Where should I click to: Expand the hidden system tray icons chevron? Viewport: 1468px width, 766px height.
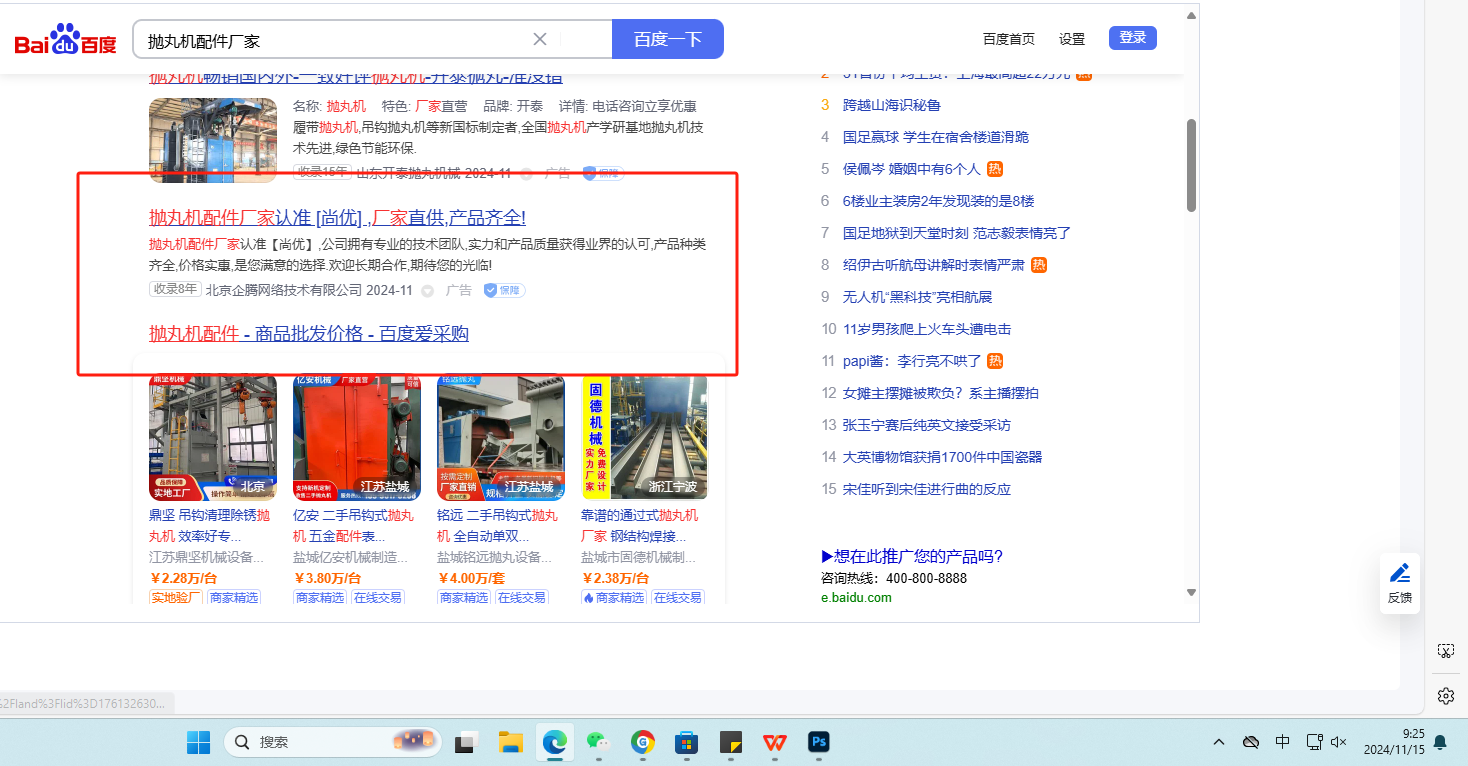point(1219,742)
